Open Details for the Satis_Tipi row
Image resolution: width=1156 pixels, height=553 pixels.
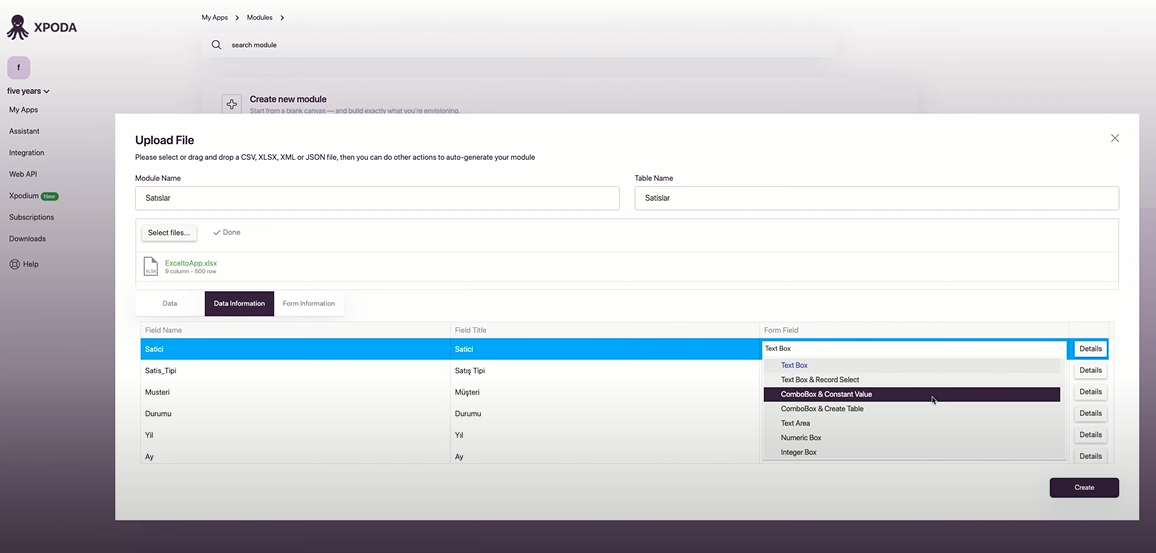click(x=1090, y=370)
